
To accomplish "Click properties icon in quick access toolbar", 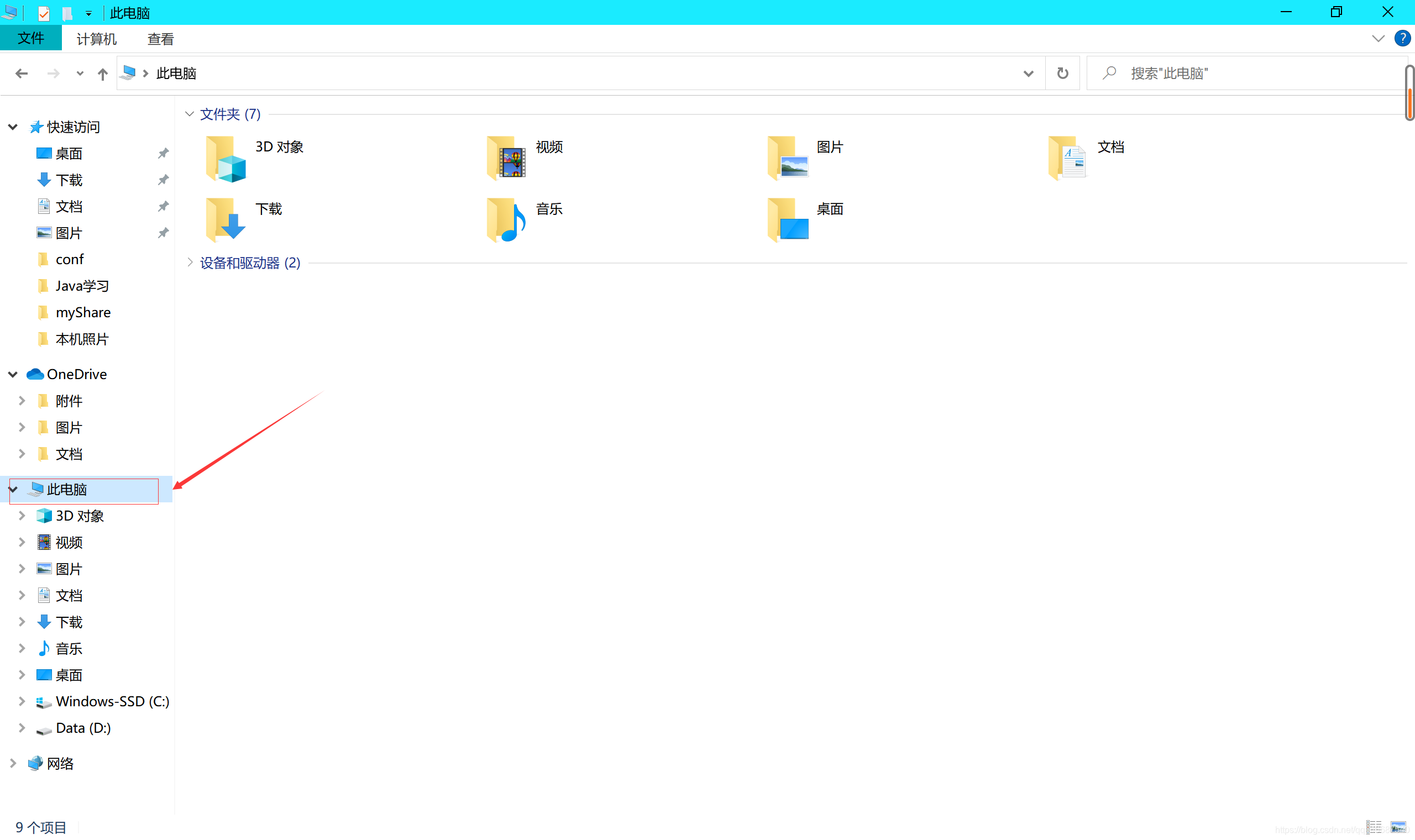I will point(44,13).
